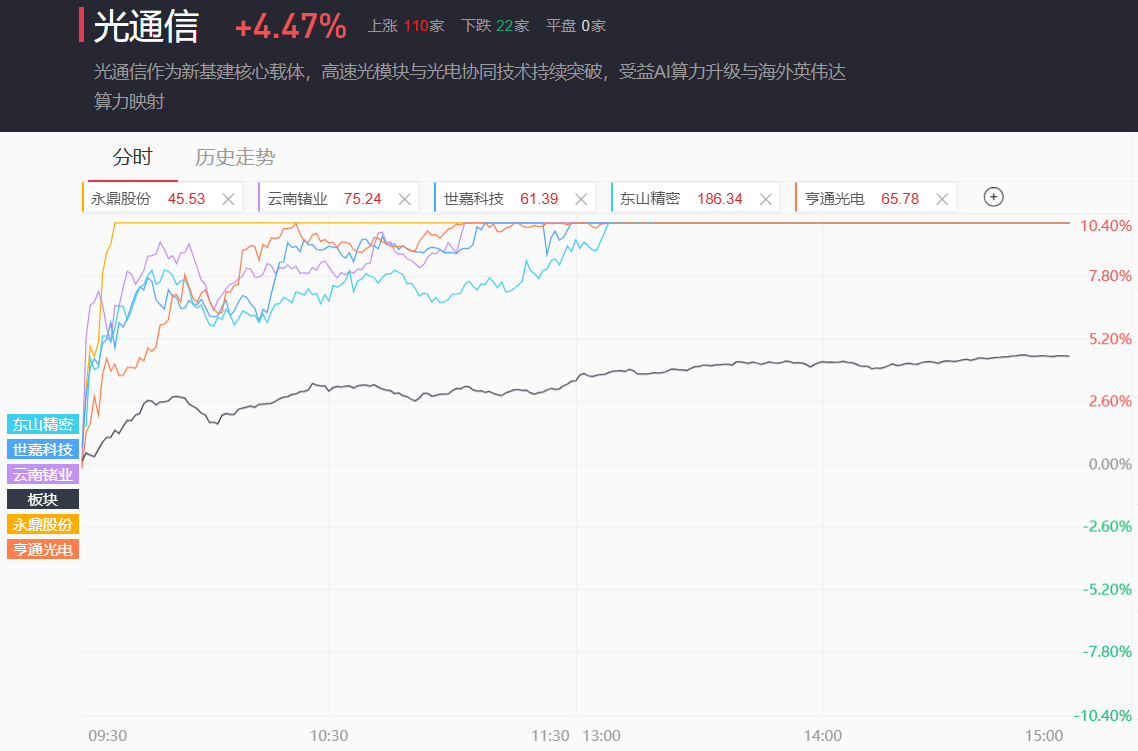
Task: Switch to the 分时 tab
Action: point(133,157)
